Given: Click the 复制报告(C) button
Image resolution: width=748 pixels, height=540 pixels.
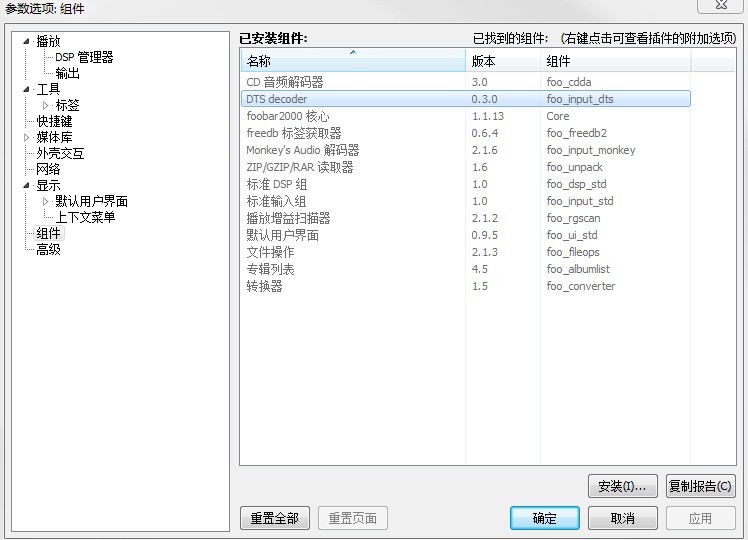Looking at the screenshot, I should pyautogui.click(x=700, y=486).
